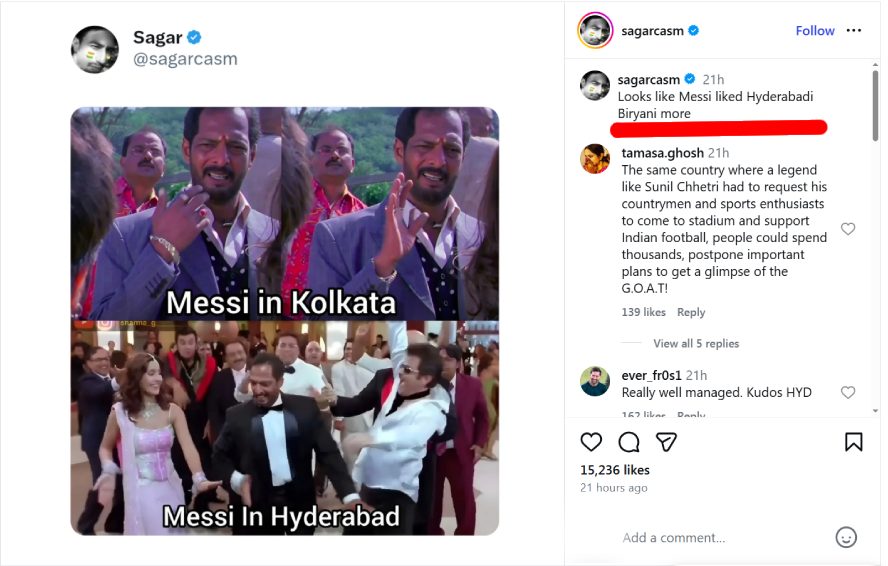This screenshot has width=888, height=566.
Task: Like ever_fr0s1's comment
Action: coord(848,393)
